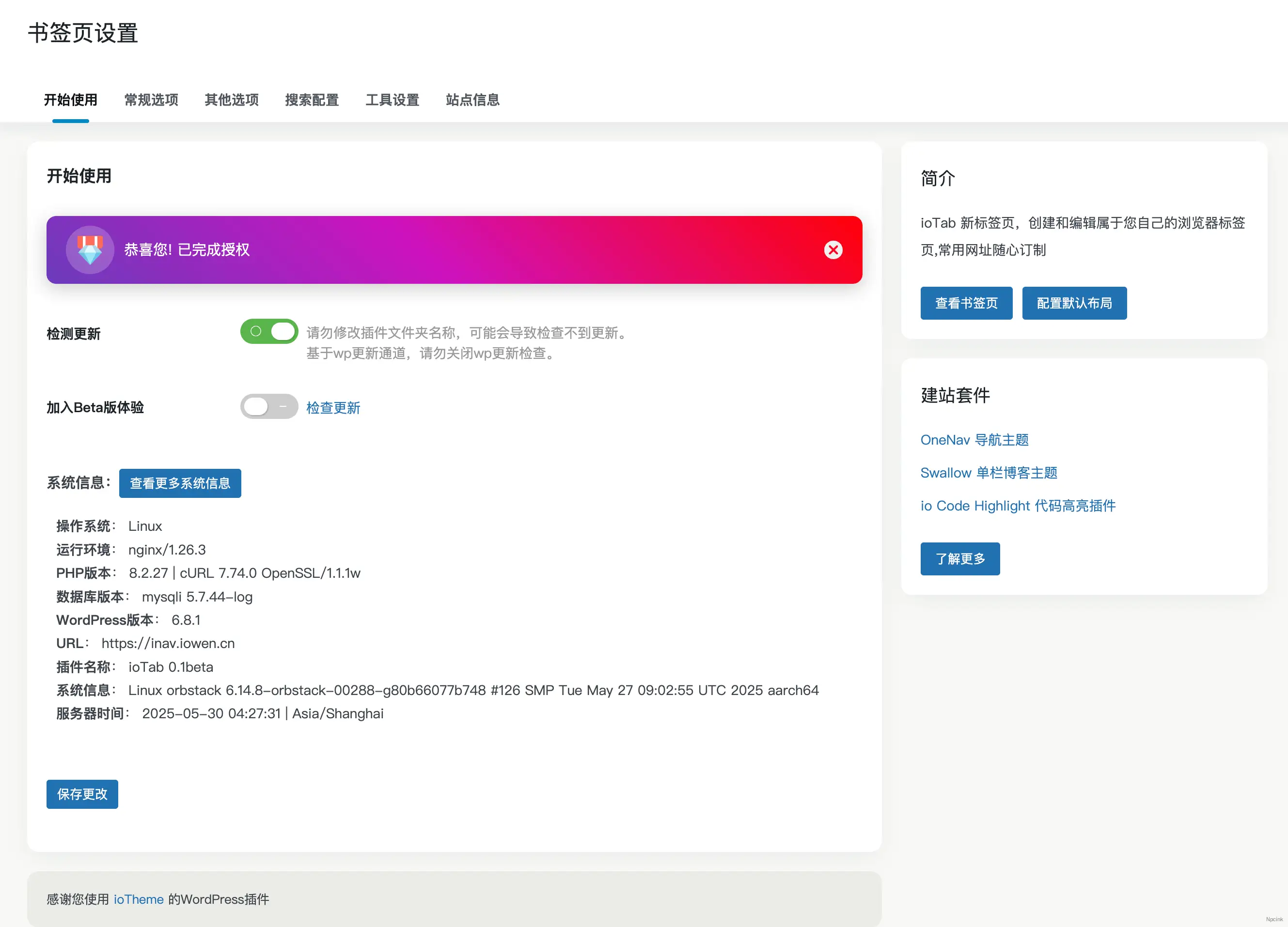
Task: Enable the 加入Beta版体验 toggle
Action: coord(269,406)
